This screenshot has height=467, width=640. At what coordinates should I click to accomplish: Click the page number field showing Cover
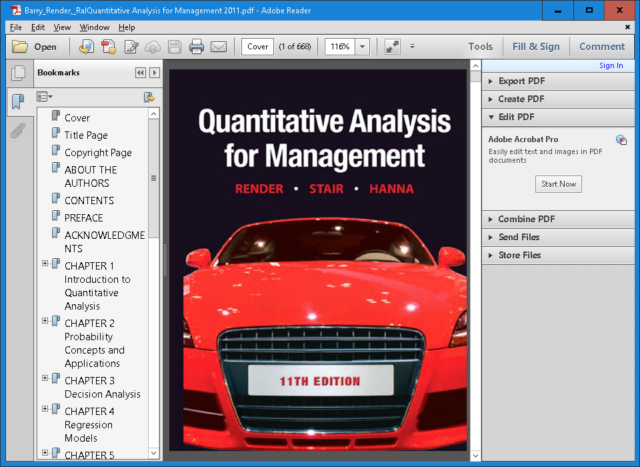[x=258, y=47]
